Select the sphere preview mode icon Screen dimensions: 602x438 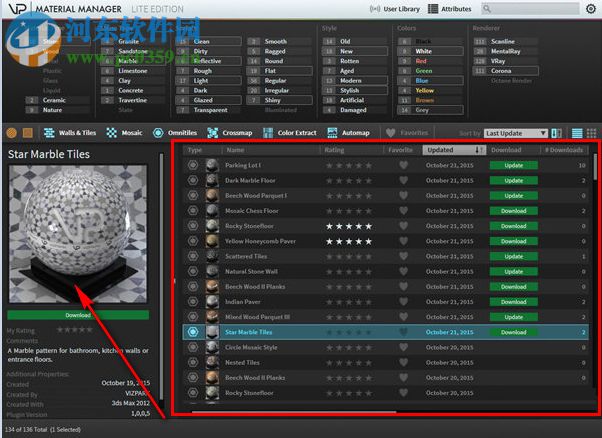[x=12, y=133]
